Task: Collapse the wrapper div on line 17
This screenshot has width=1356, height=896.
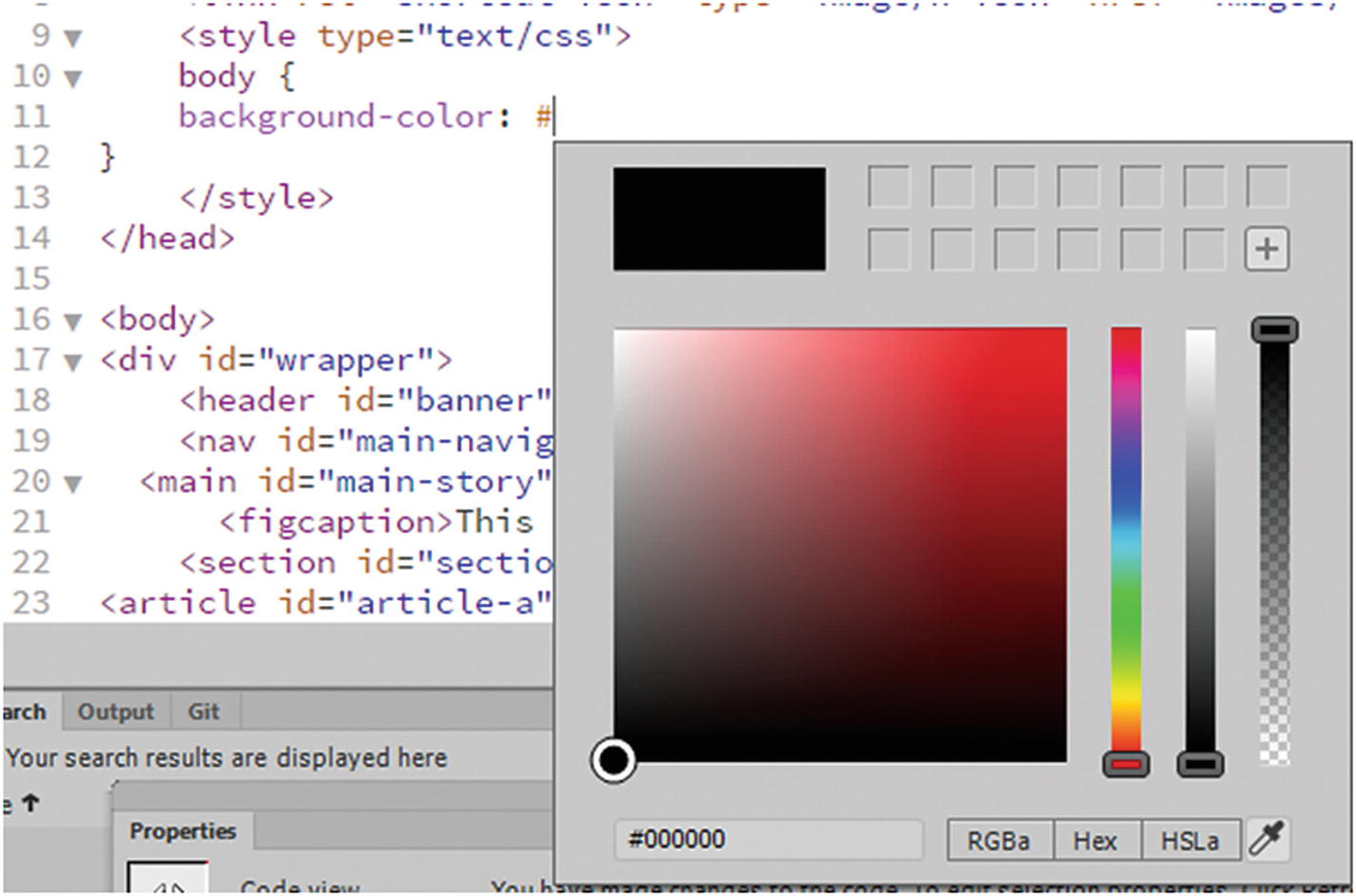Action: point(70,361)
